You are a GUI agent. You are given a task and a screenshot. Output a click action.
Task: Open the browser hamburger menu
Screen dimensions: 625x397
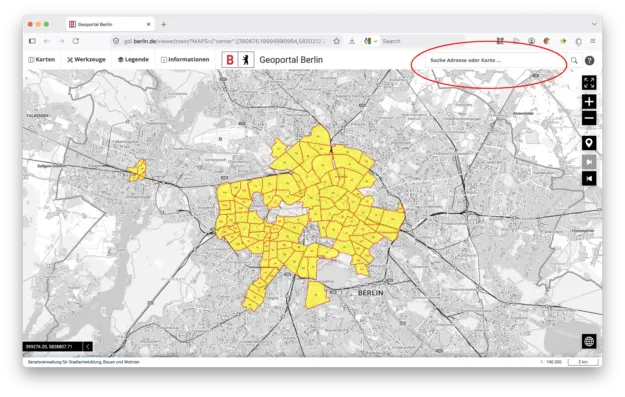[593, 41]
